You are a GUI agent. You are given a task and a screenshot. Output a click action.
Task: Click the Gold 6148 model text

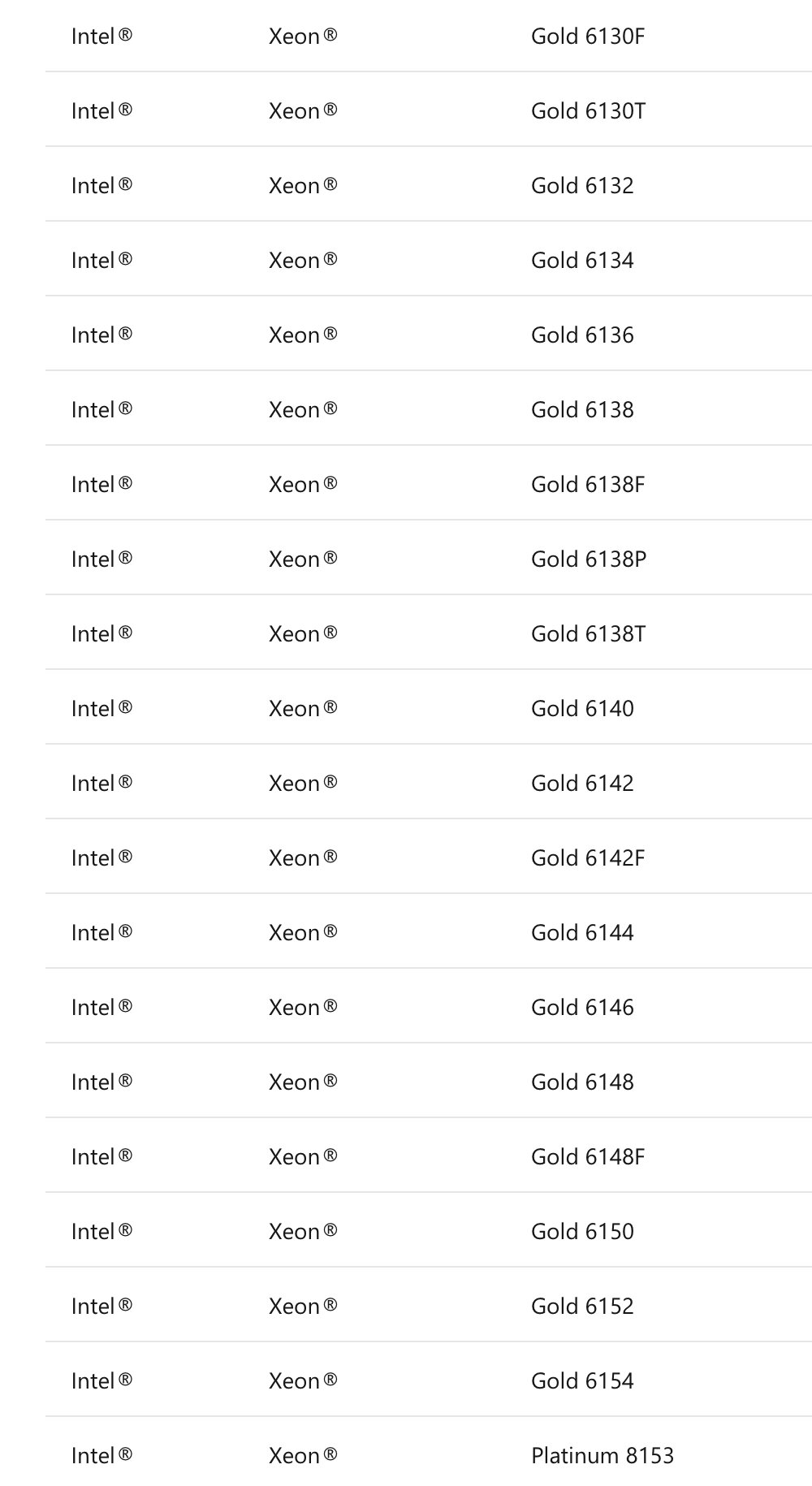582,1082
